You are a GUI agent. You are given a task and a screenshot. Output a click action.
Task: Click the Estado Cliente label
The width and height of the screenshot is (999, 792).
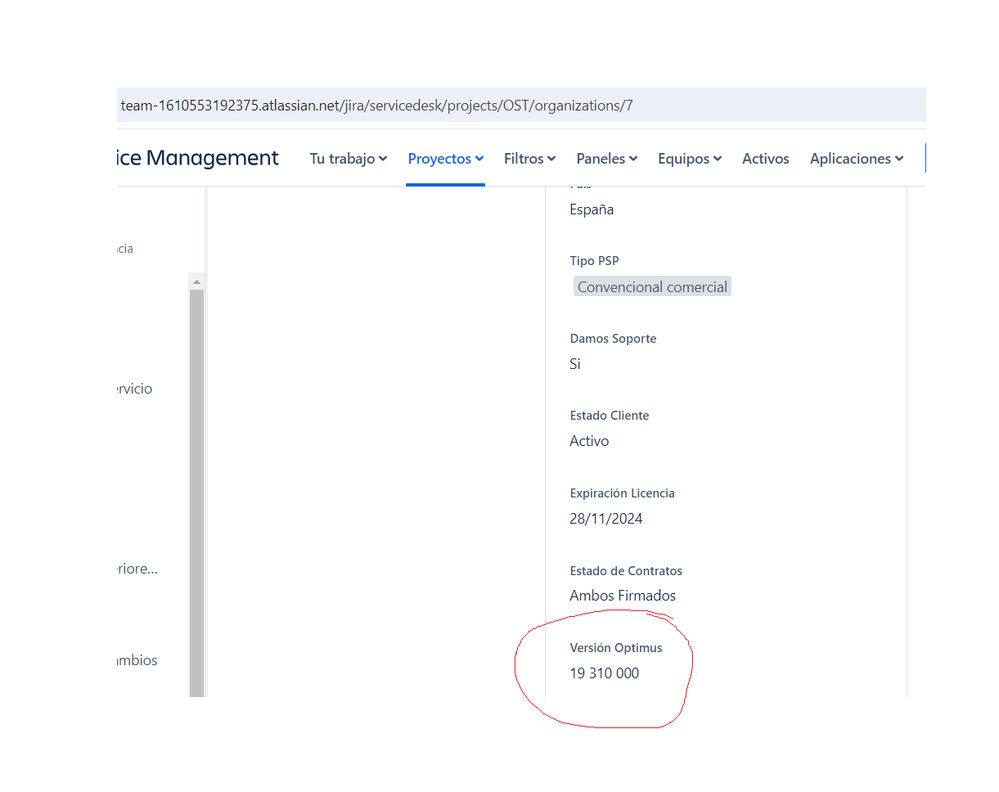[609, 415]
